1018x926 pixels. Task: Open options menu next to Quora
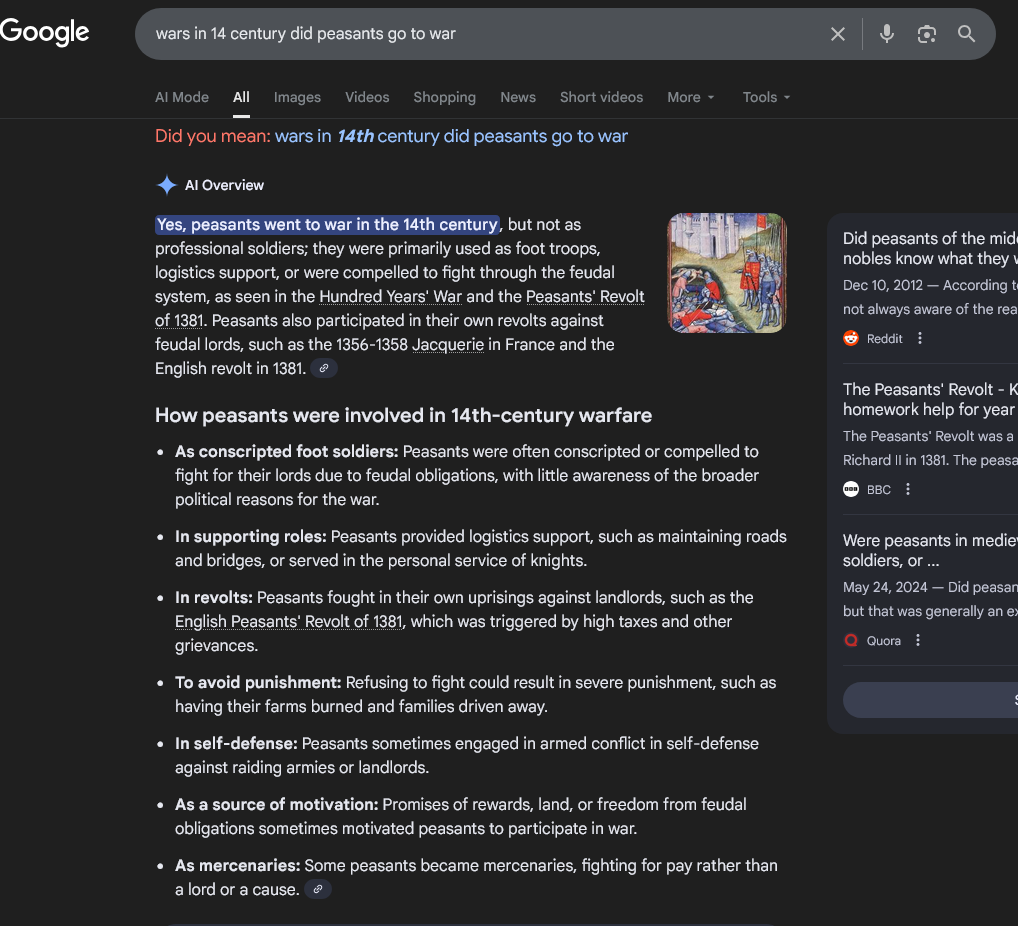pos(917,640)
